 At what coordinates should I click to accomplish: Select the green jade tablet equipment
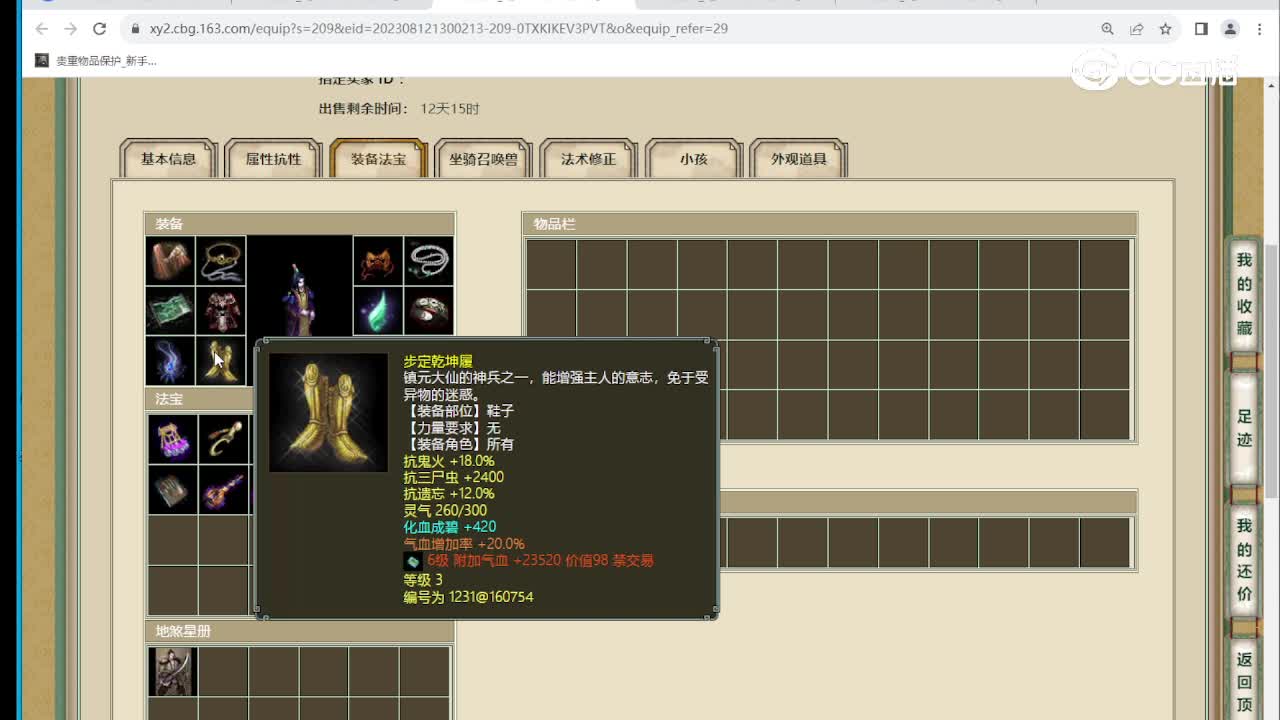pos(170,311)
